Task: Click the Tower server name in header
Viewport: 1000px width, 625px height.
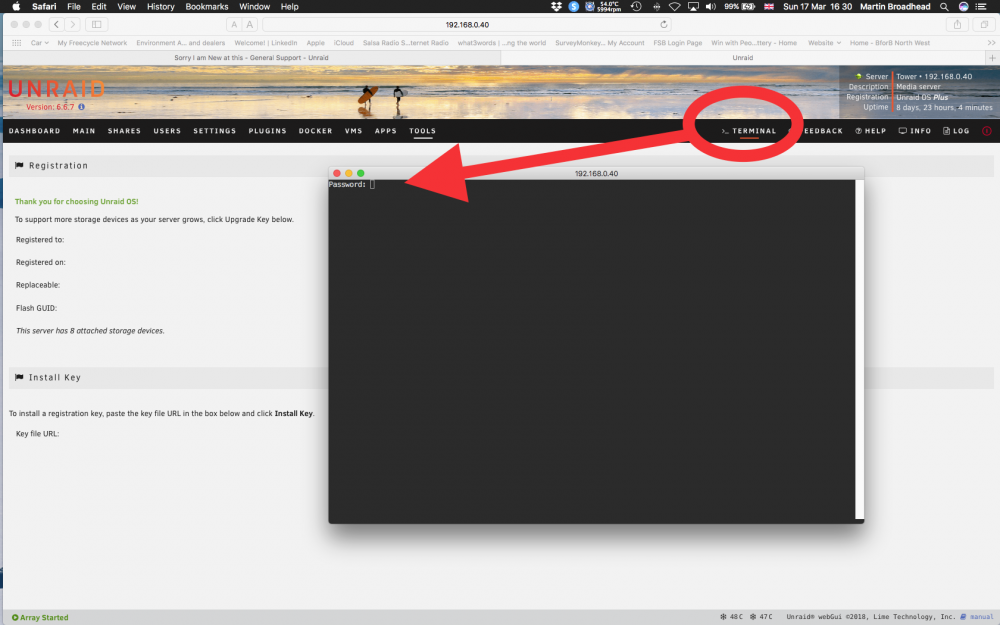Action: tap(906, 77)
